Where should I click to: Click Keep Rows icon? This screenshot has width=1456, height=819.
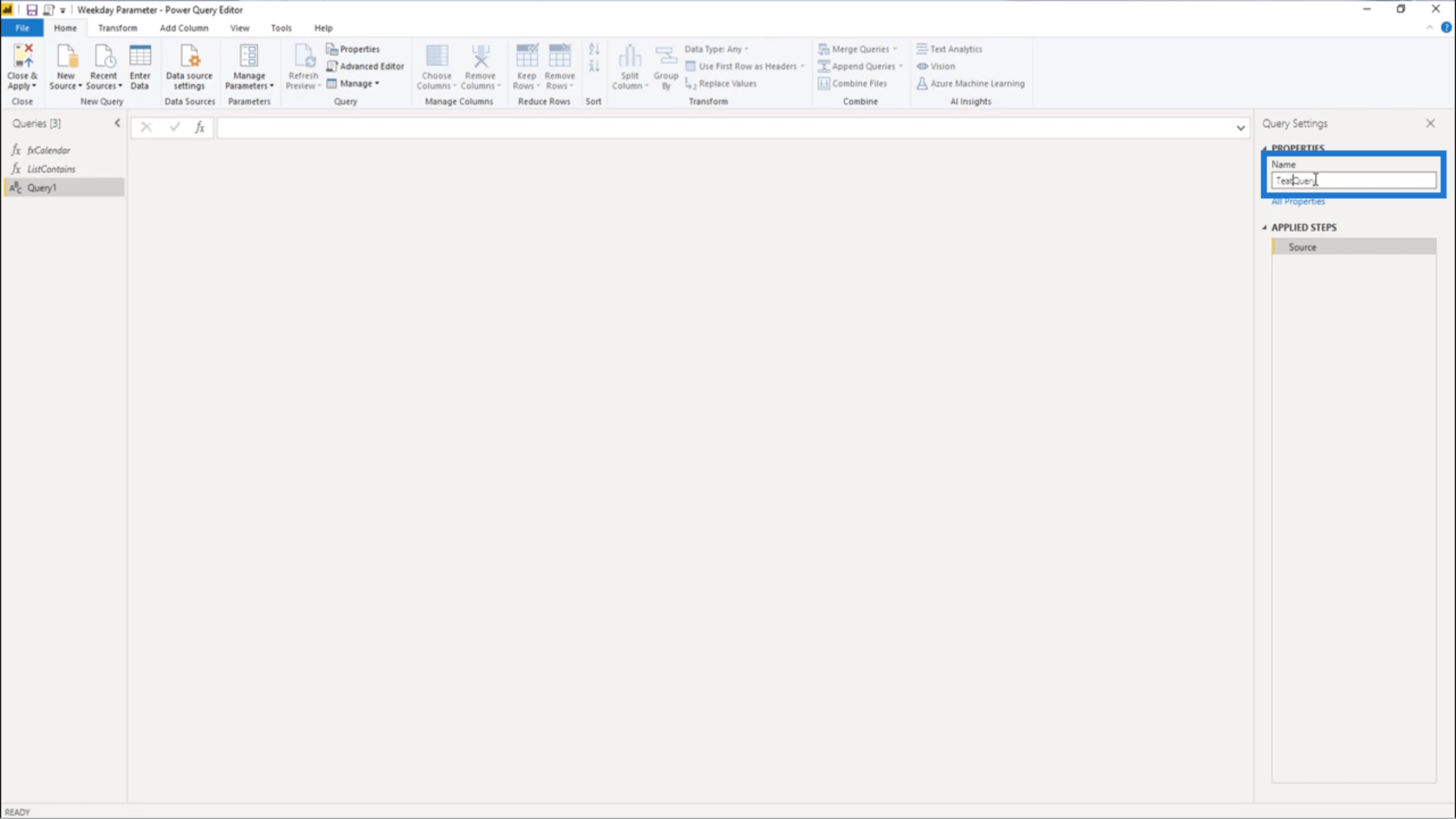pyautogui.click(x=526, y=56)
